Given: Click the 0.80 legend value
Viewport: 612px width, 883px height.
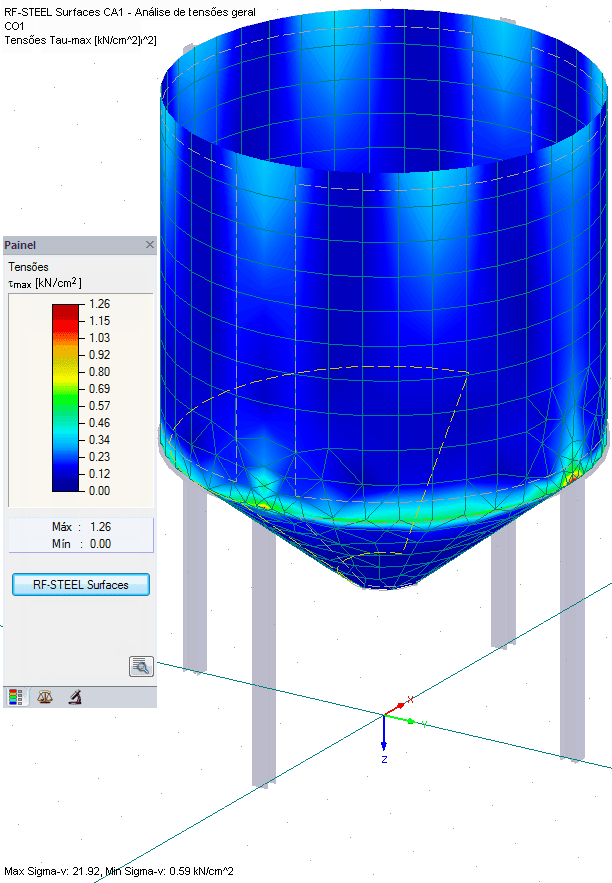Looking at the screenshot, I should click(x=100, y=372).
